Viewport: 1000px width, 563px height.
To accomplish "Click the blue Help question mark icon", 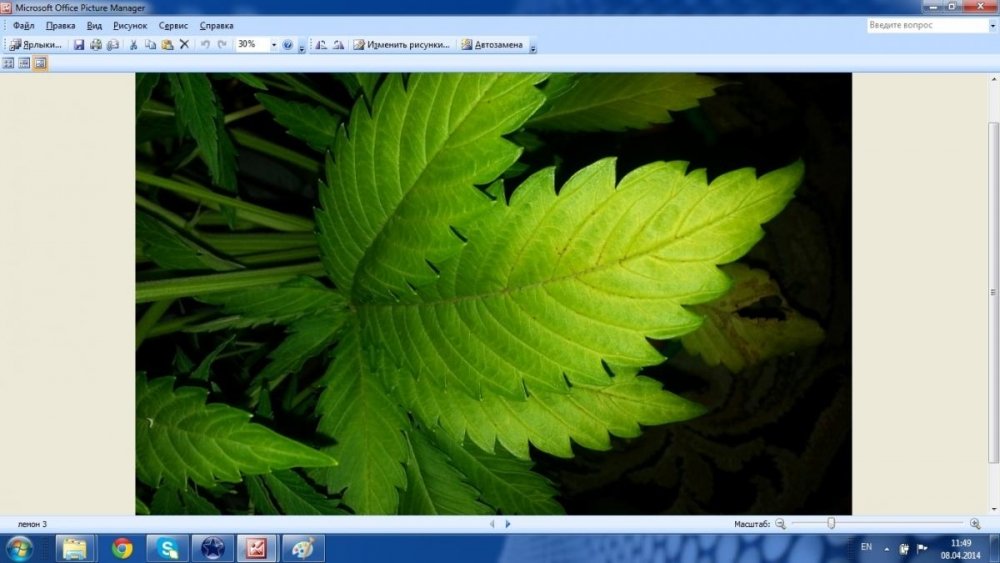I will (x=288, y=45).
